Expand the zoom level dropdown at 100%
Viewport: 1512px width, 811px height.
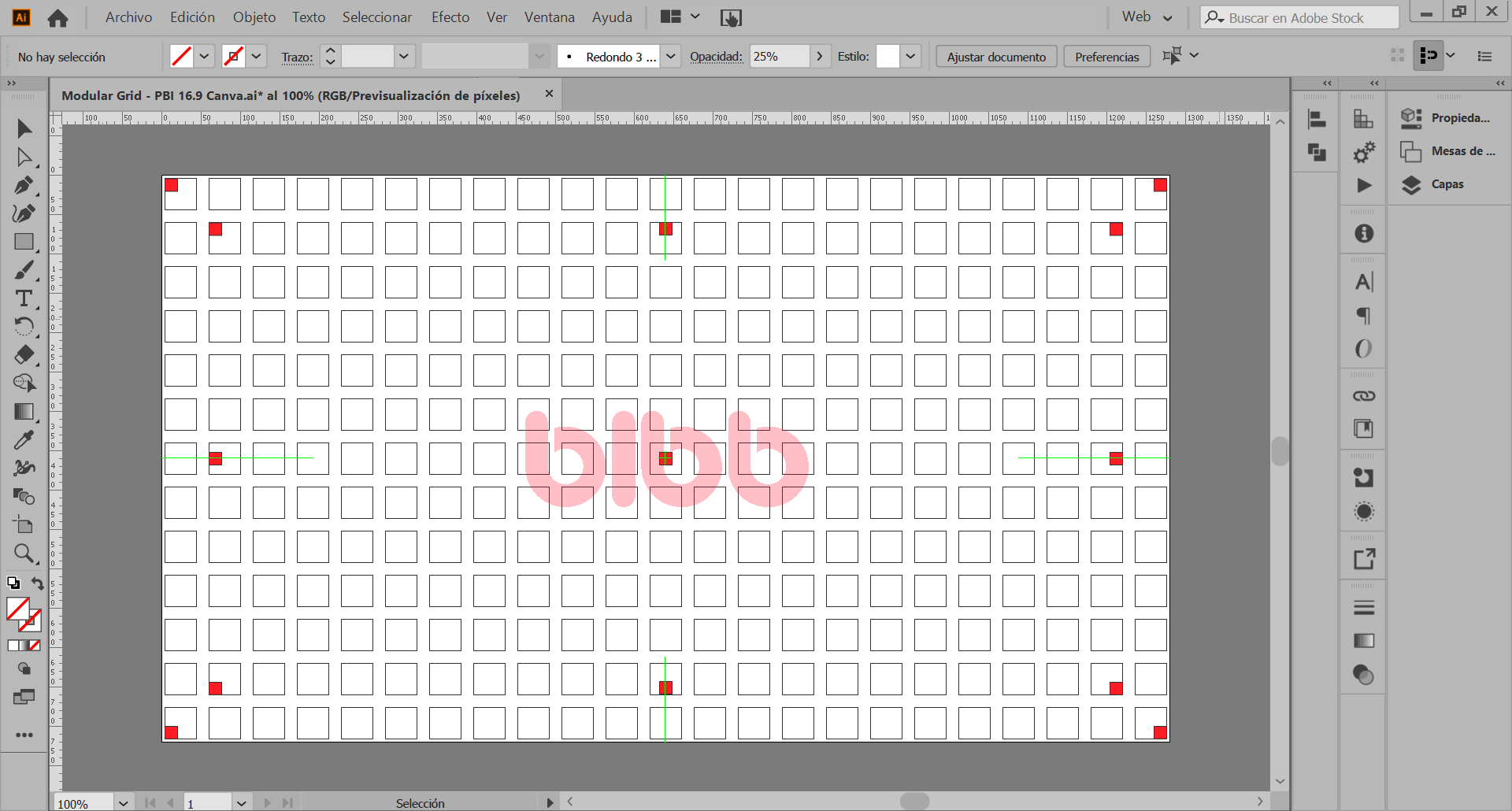pos(124,803)
